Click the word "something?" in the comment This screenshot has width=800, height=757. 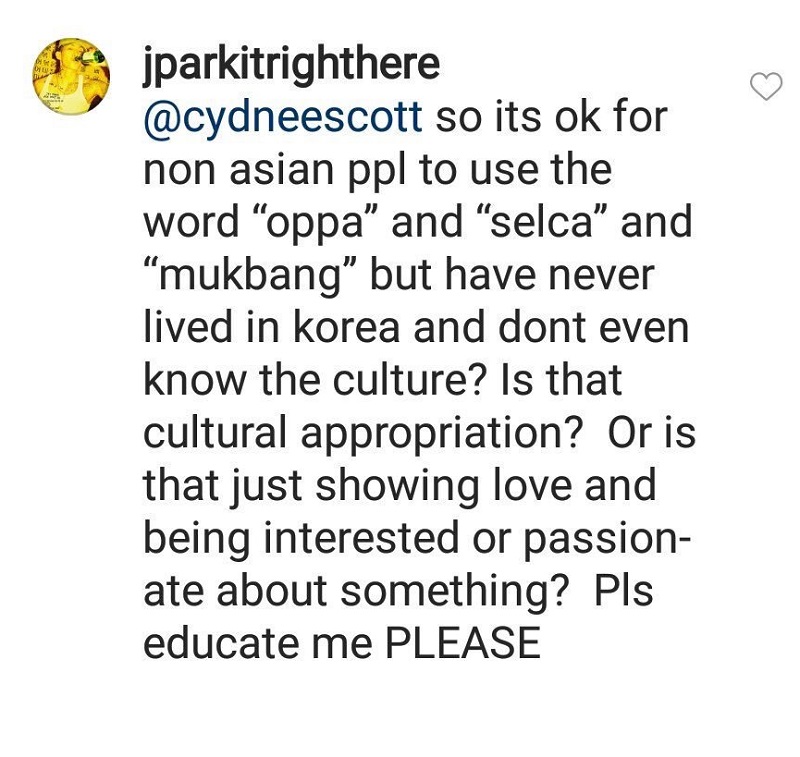pyautogui.click(x=455, y=593)
